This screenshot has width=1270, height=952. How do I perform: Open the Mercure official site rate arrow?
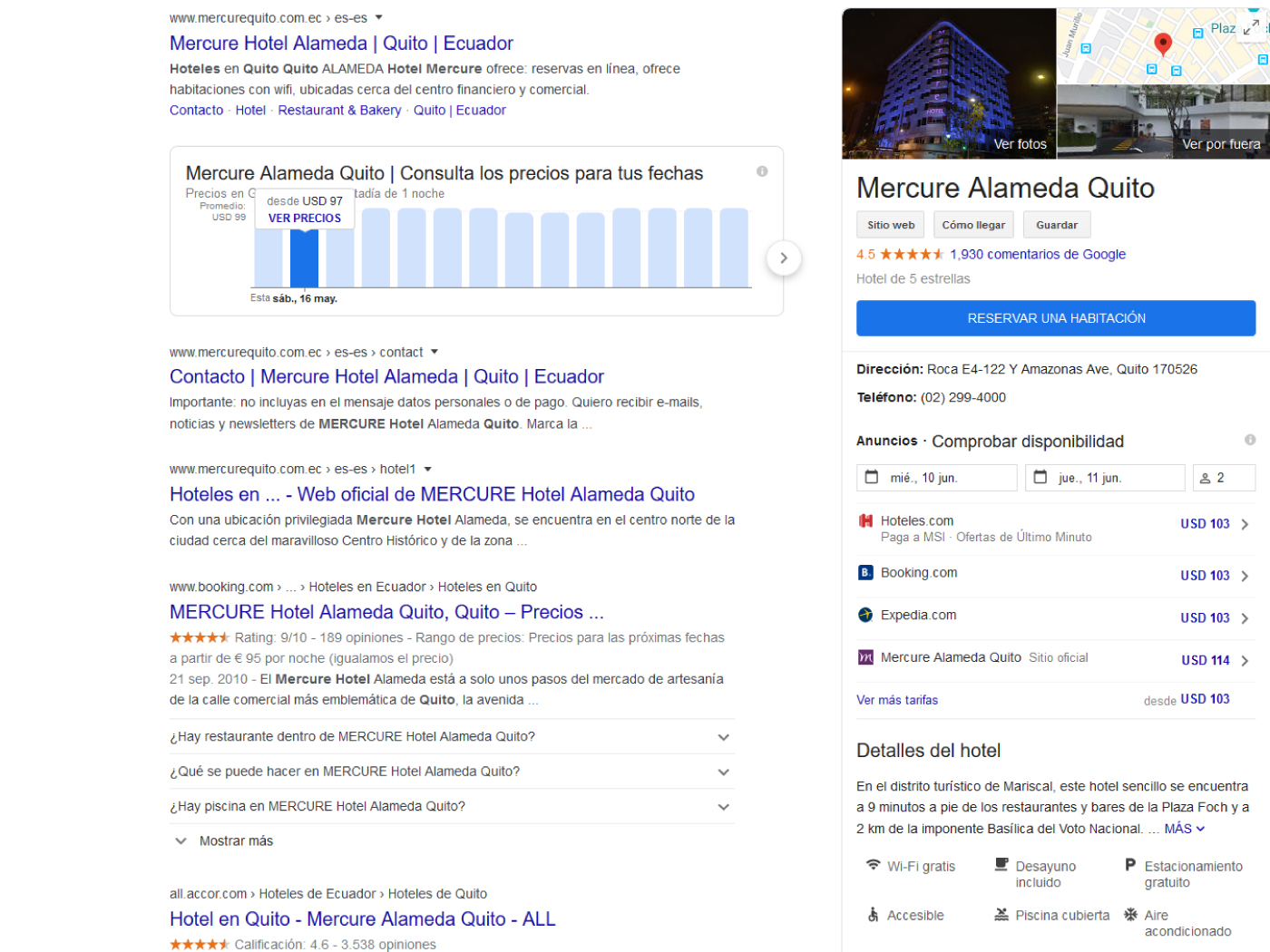(x=1245, y=661)
